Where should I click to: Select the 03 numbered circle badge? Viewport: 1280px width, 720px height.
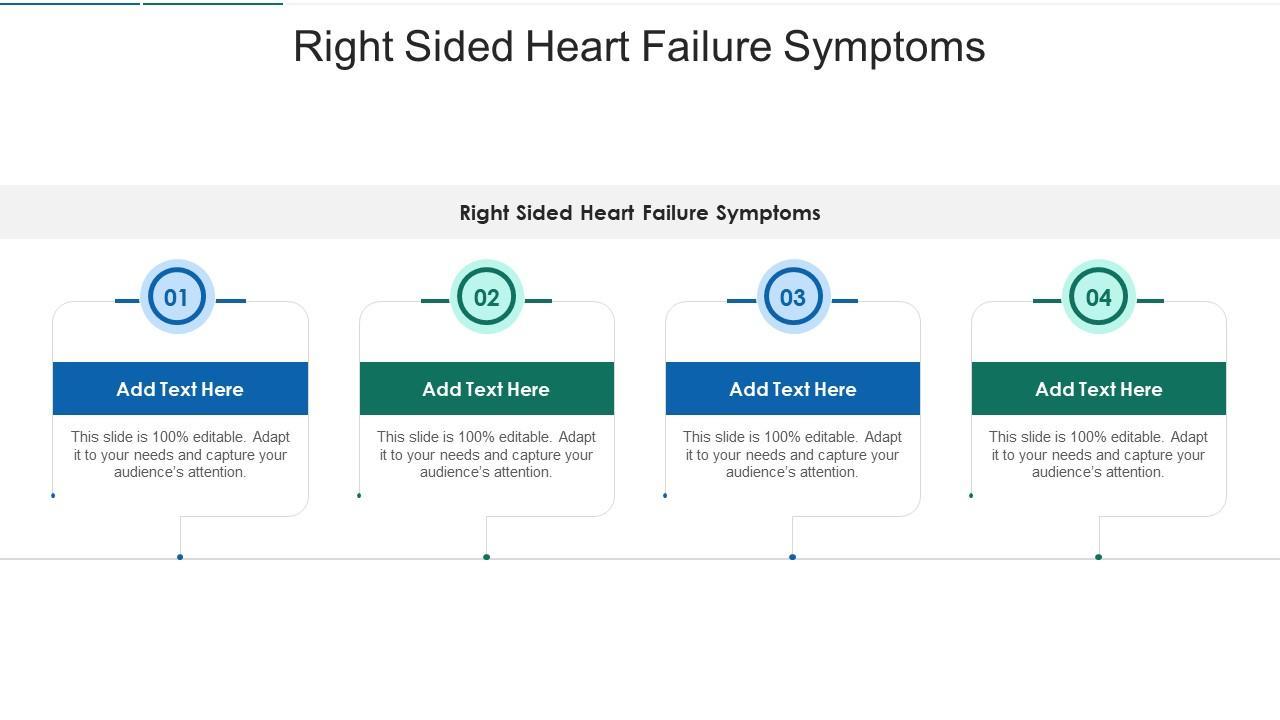(x=793, y=297)
